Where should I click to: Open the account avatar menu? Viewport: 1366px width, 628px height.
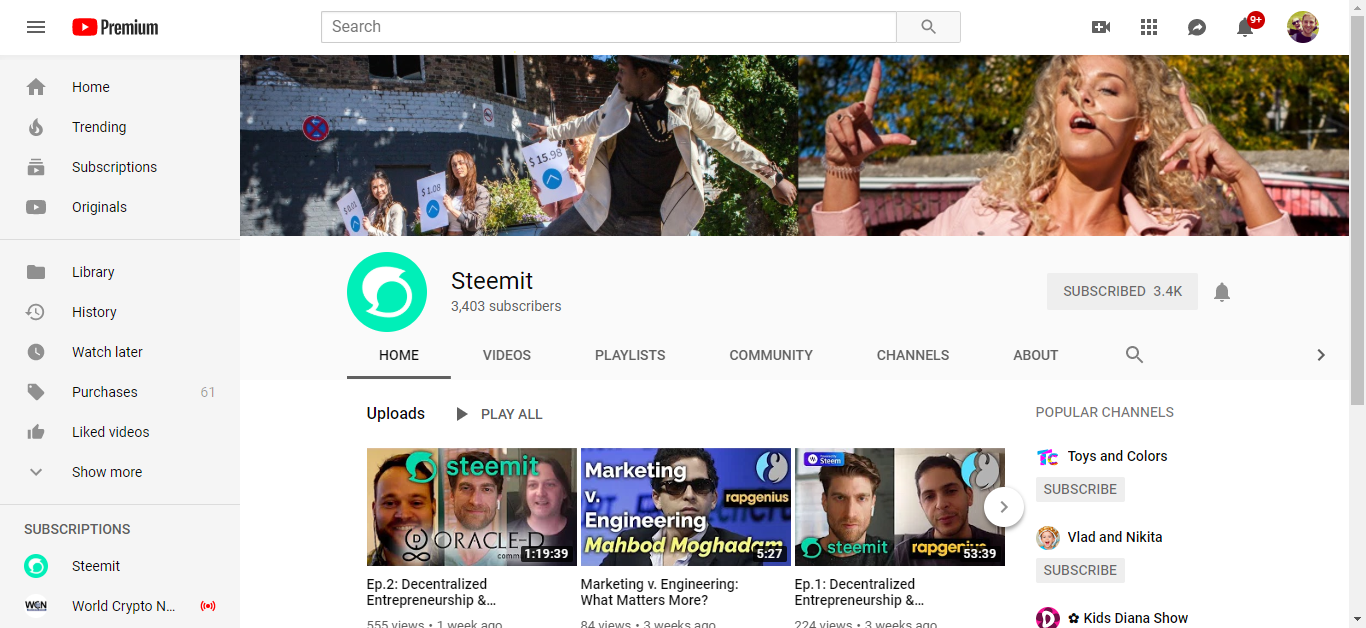pos(1303,27)
